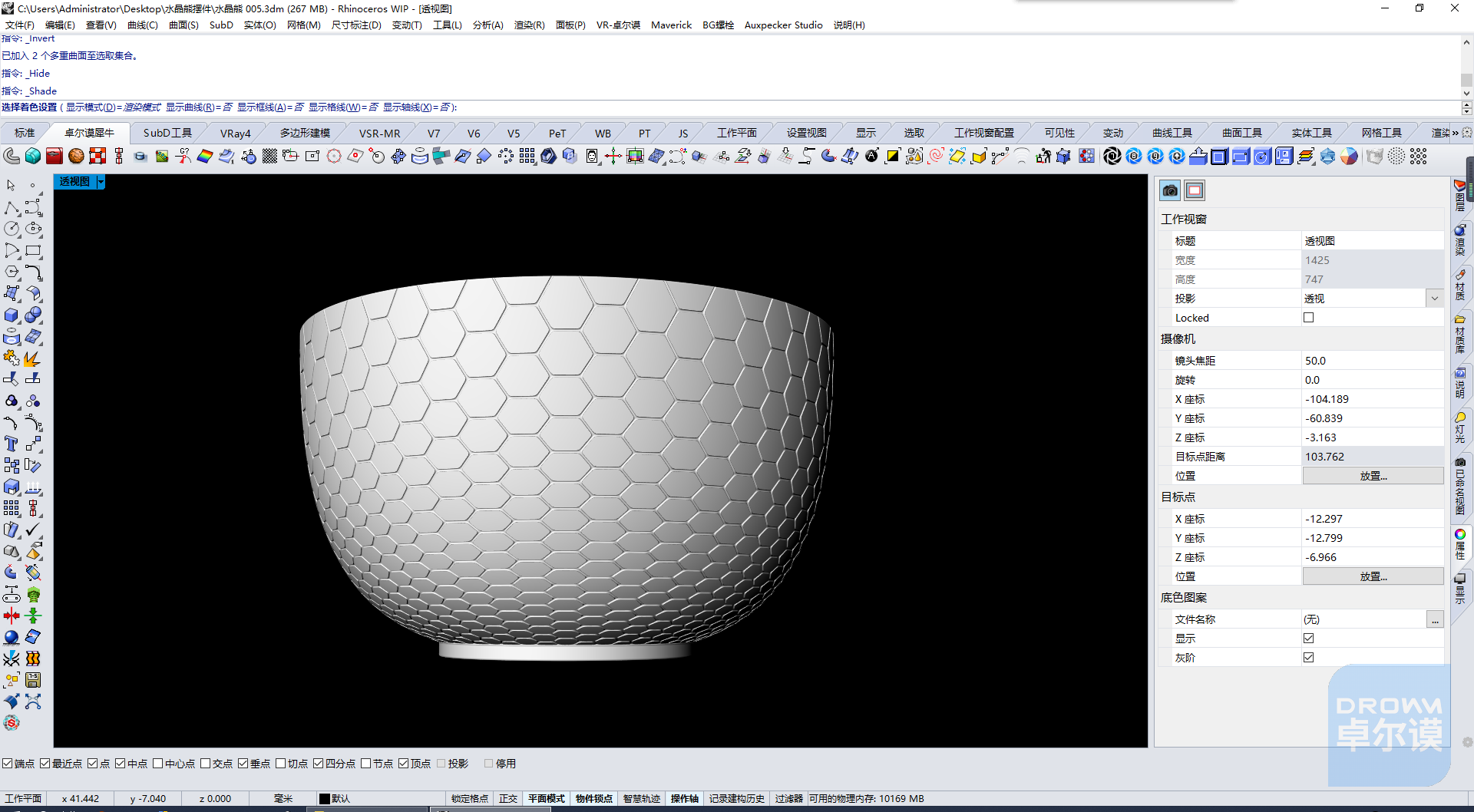Screen dimensions: 1474x812
Task: Click the red toolbox icon in toolbar
Action: tap(54, 157)
